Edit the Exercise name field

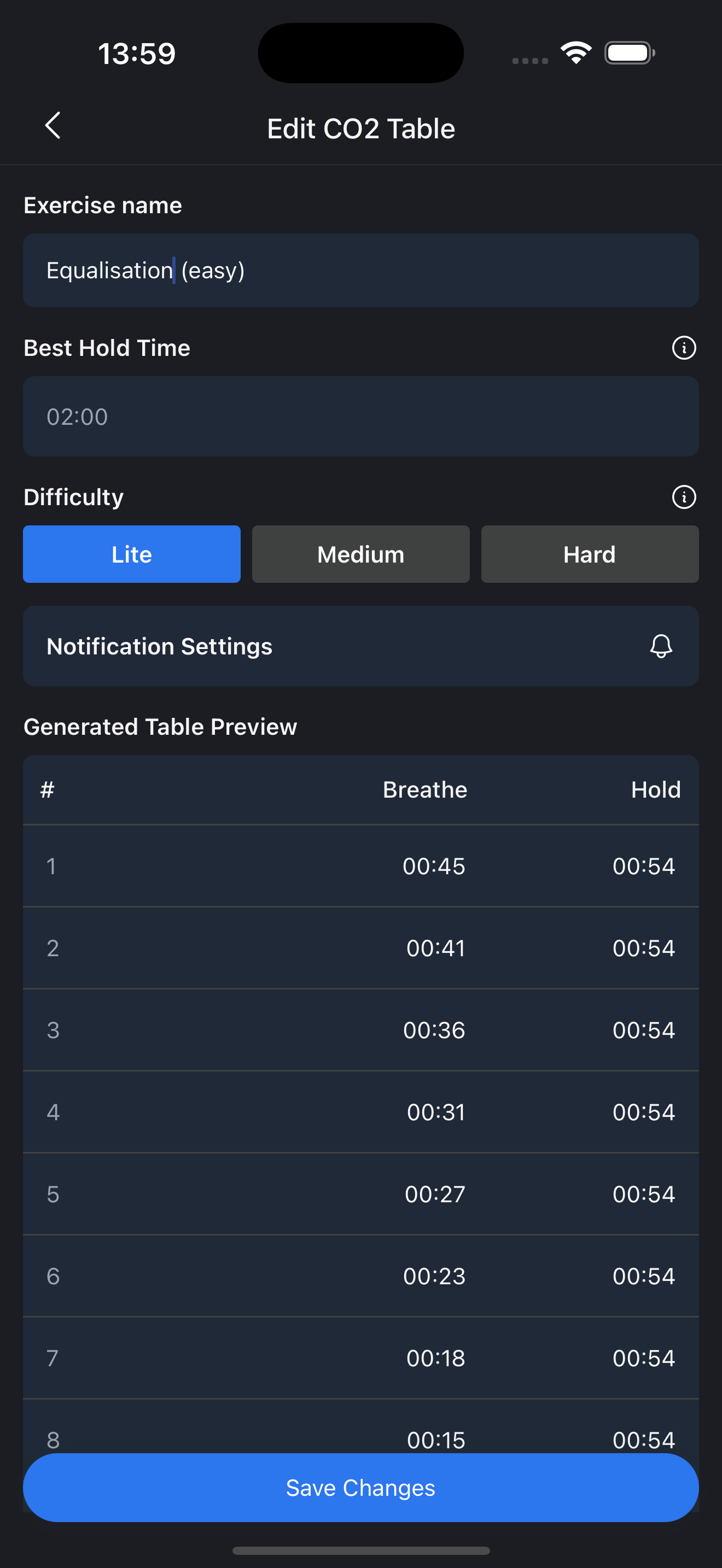(360, 270)
